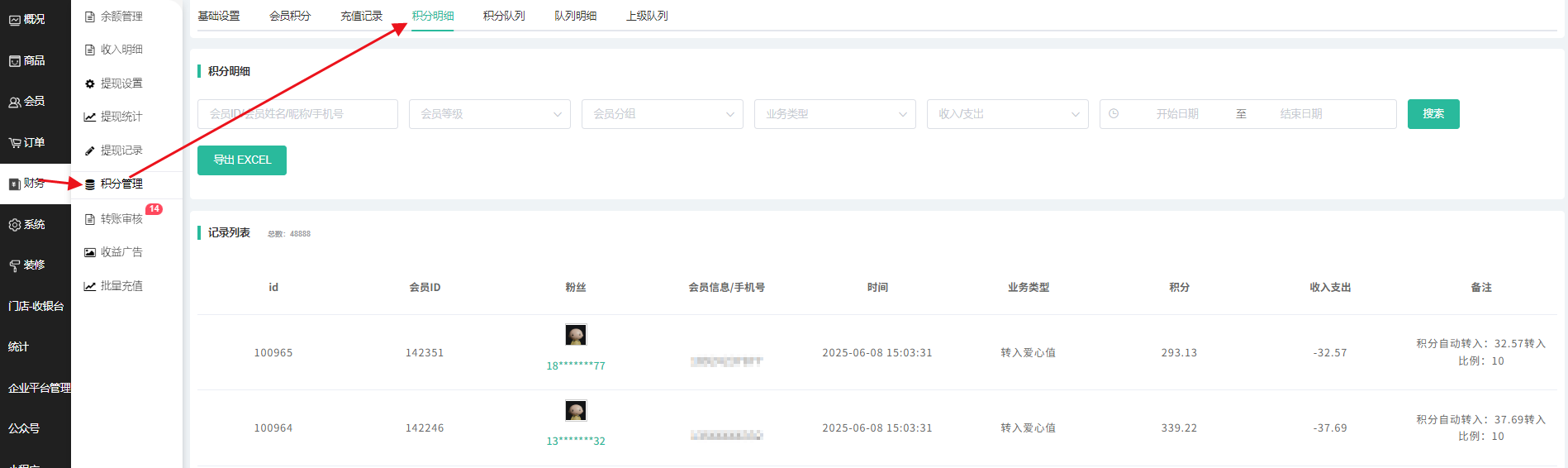Image resolution: width=1568 pixels, height=468 pixels.
Task: Click the 业务类型 column header
Action: [x=1029, y=288]
